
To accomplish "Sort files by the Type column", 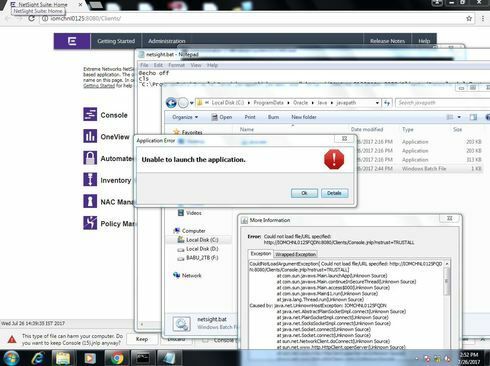I will [x=408, y=129].
